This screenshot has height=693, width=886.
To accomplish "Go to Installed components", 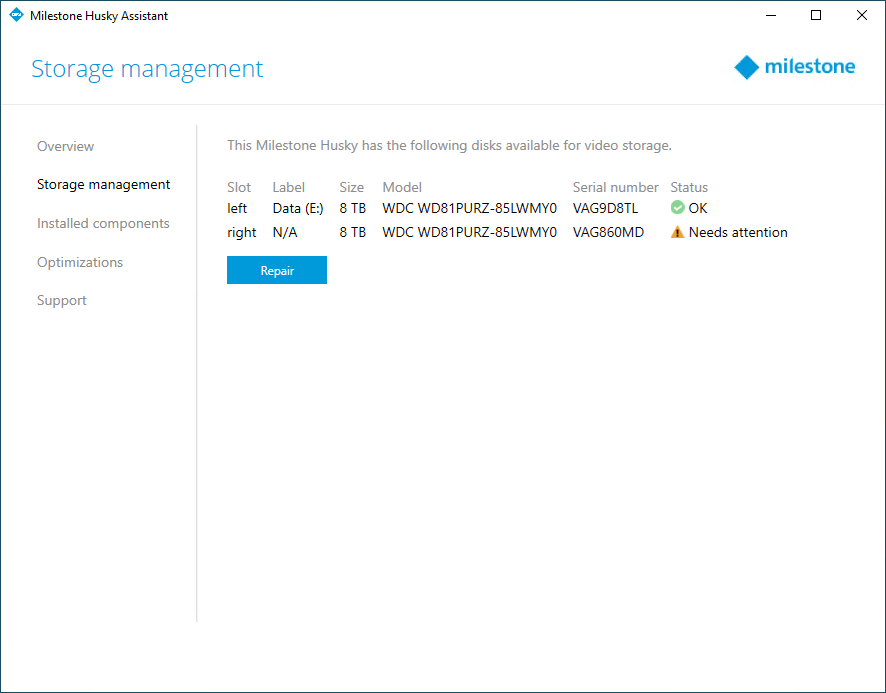I will pos(103,224).
